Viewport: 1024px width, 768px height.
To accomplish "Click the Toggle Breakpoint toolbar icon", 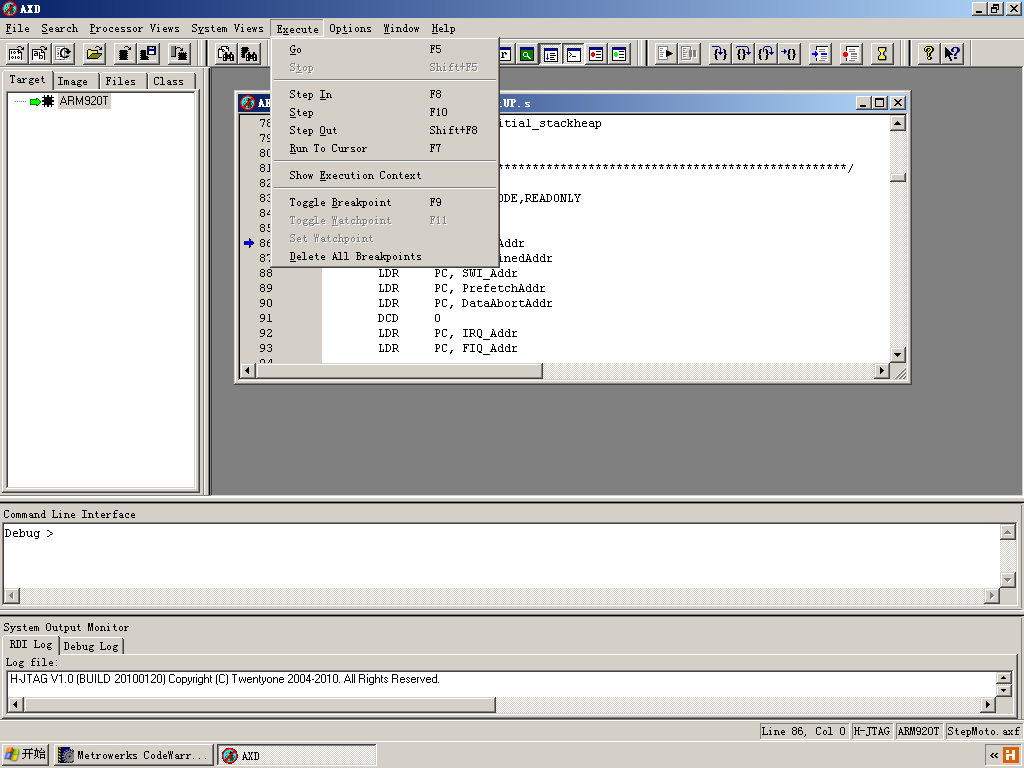I will click(850, 54).
